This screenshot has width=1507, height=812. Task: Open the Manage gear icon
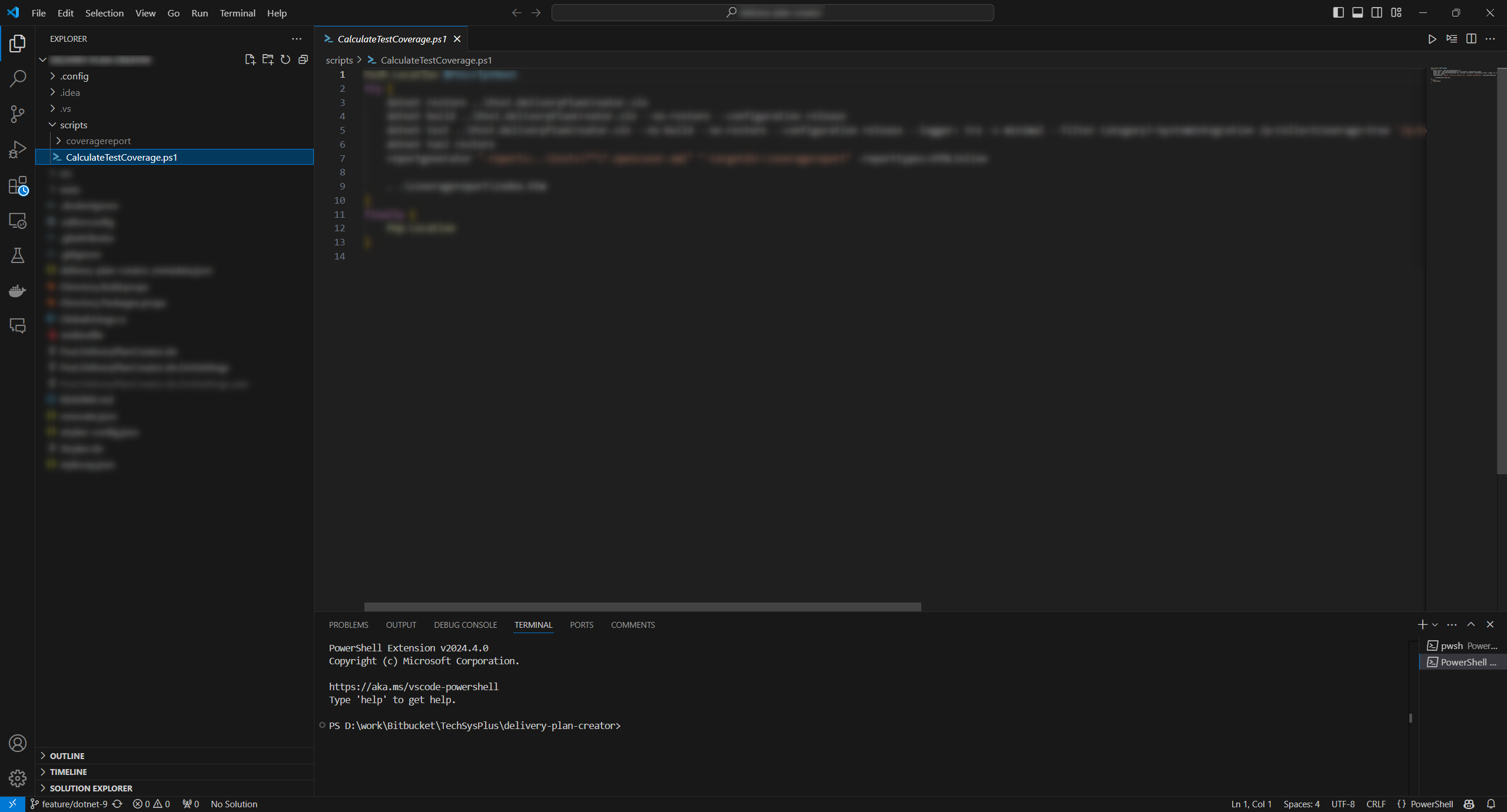point(18,778)
